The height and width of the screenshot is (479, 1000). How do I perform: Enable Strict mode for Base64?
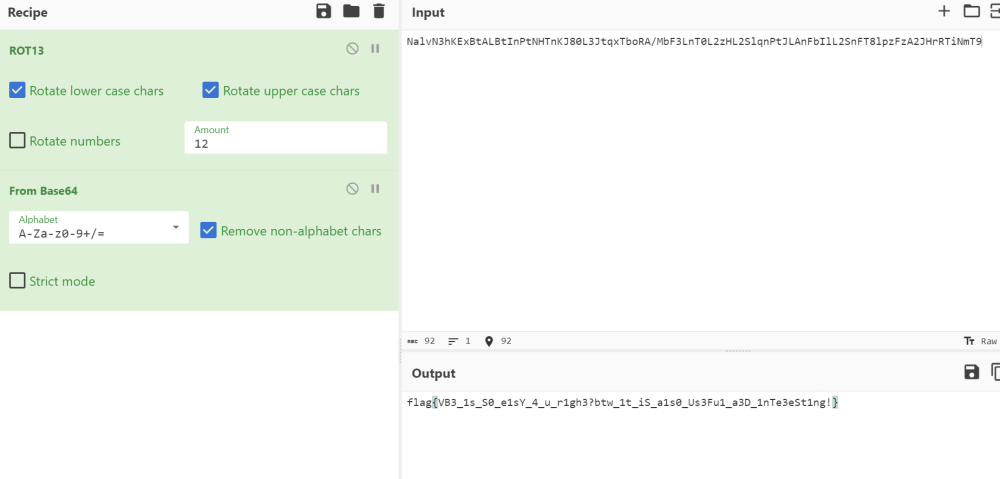tap(17, 281)
